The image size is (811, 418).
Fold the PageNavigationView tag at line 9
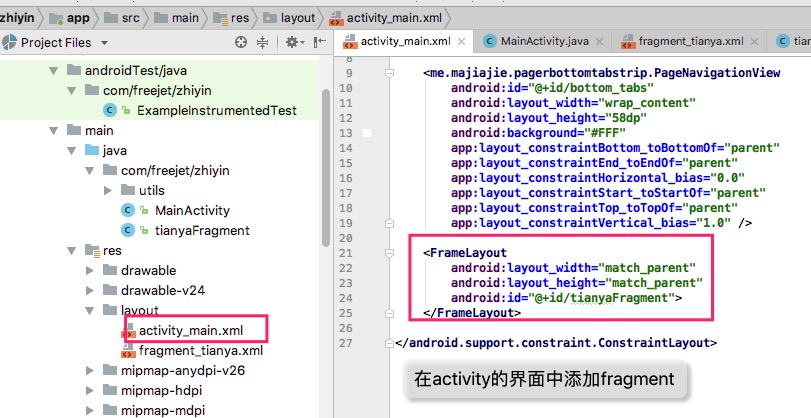(x=389, y=73)
